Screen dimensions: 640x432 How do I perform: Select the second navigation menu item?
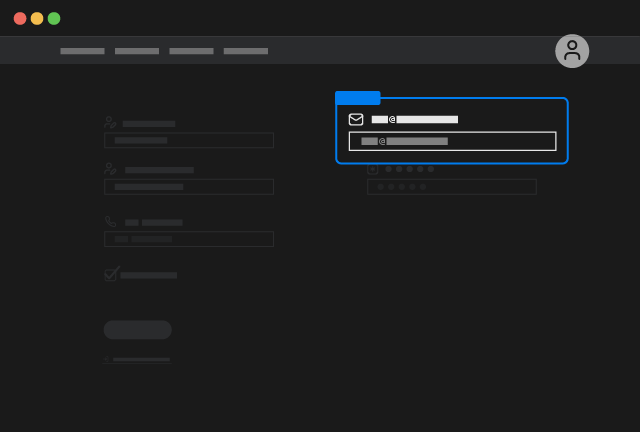click(x=137, y=51)
